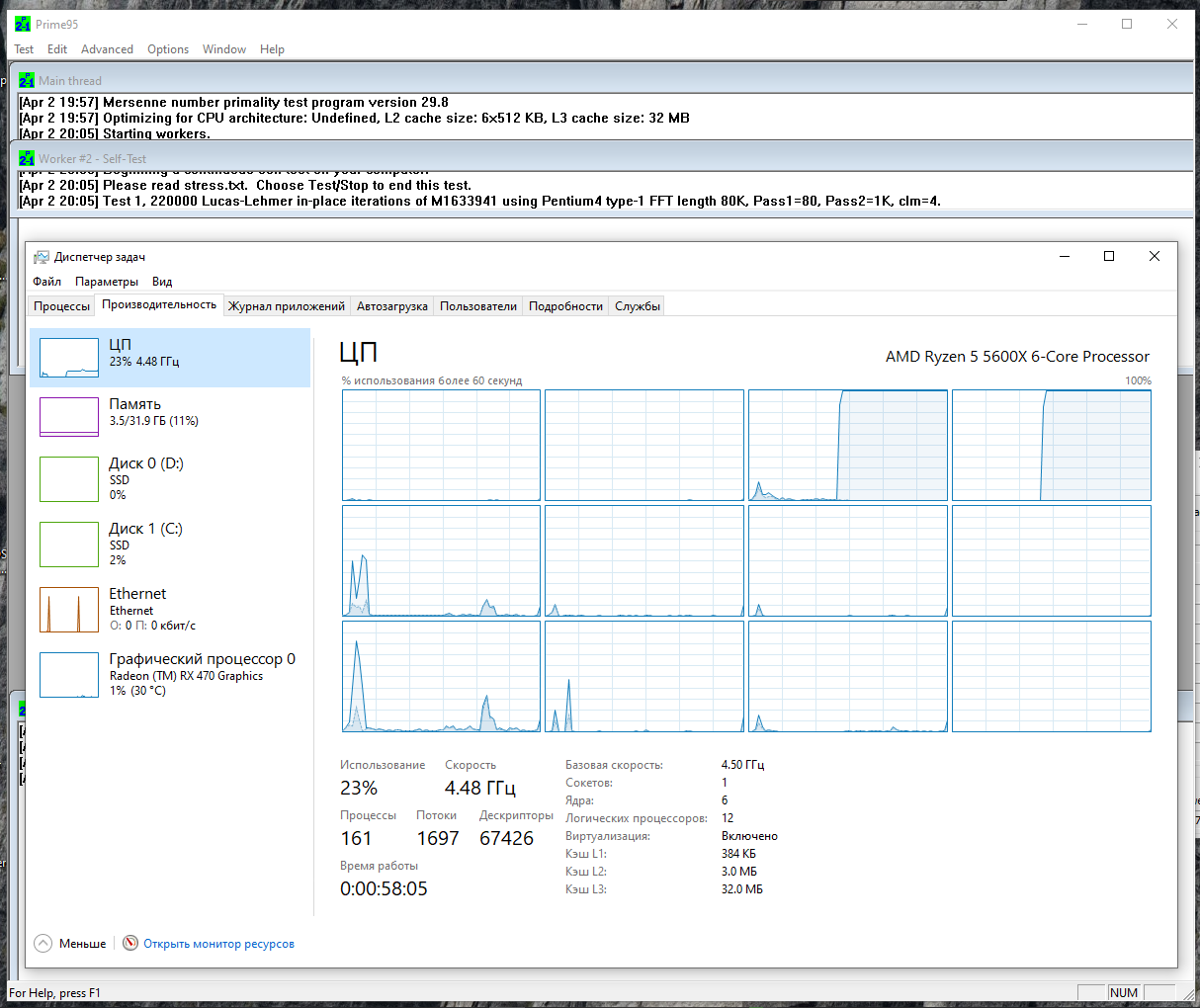Open the Вид menu in Task Manager
Image resolution: width=1200 pixels, height=1008 pixels.
[162, 282]
